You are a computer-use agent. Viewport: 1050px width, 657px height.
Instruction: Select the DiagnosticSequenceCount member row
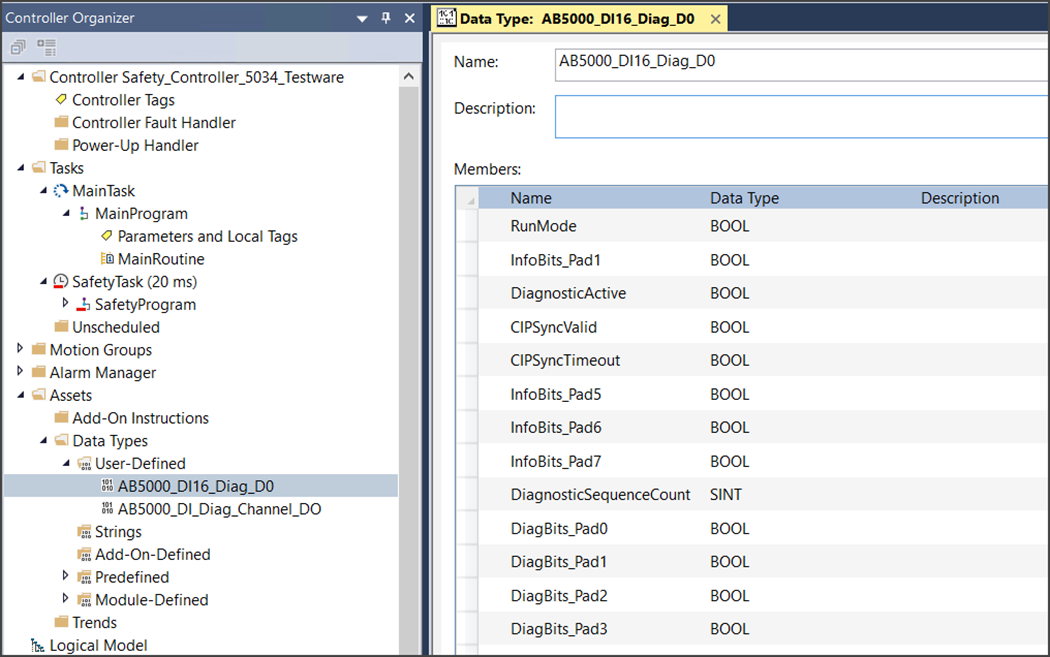tap(600, 495)
